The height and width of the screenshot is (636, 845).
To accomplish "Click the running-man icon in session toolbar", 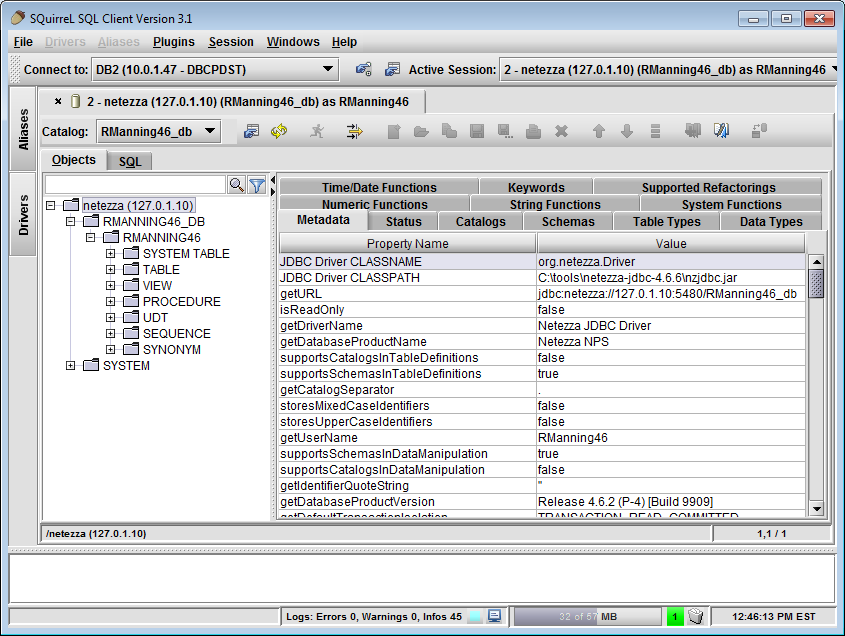I will [317, 131].
